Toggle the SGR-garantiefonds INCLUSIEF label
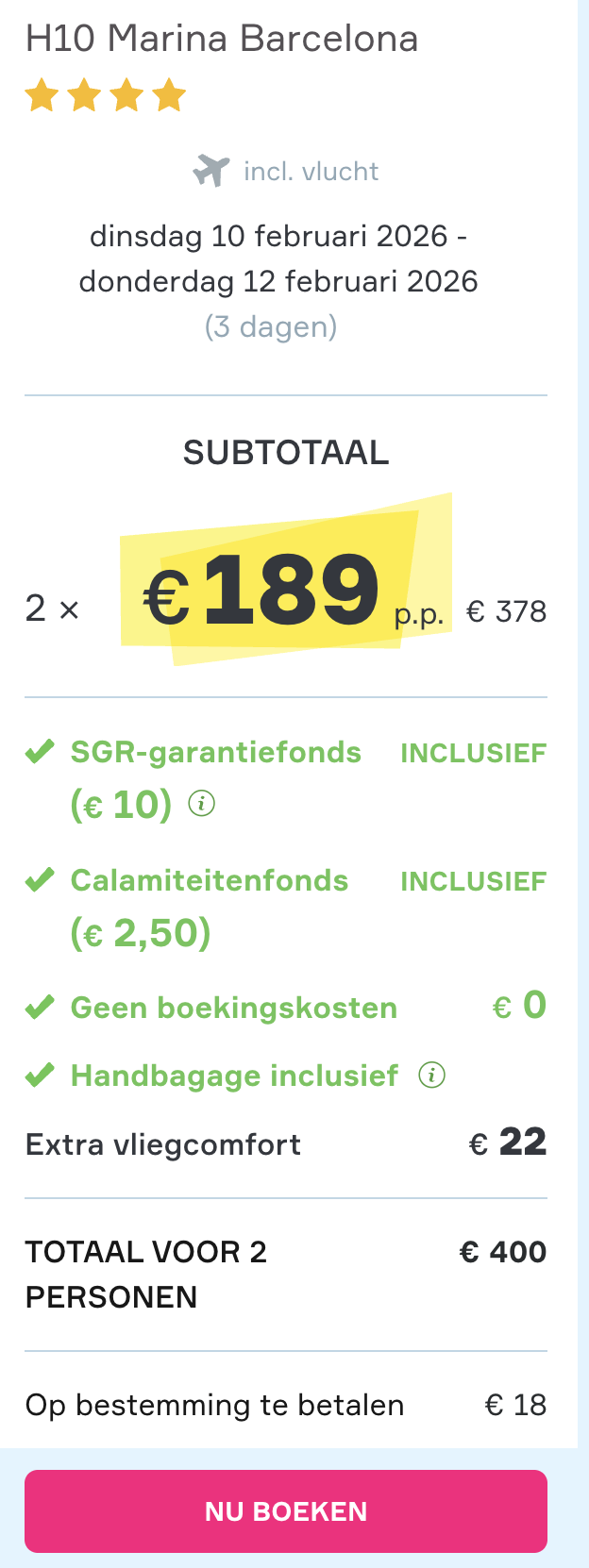 coord(474,752)
